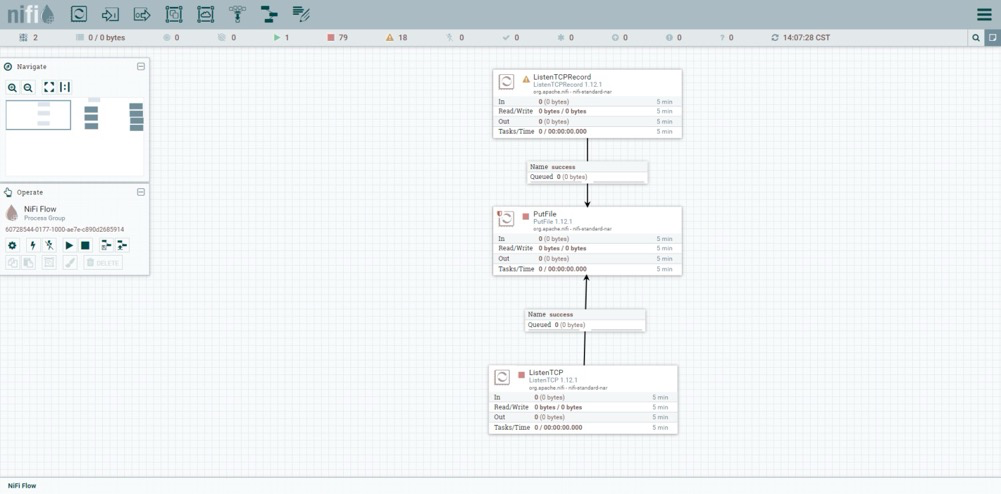Collapse the Operate panel

click(141, 192)
